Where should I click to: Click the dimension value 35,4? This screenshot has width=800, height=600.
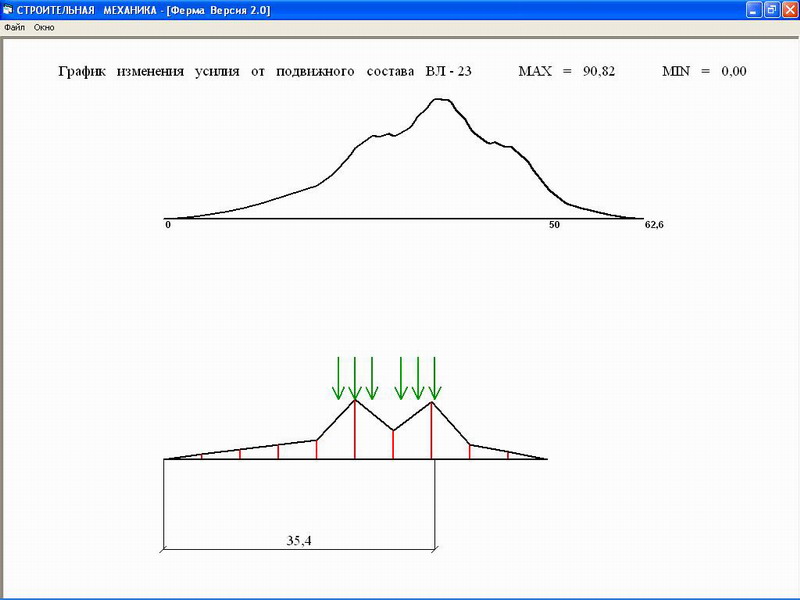[299, 540]
